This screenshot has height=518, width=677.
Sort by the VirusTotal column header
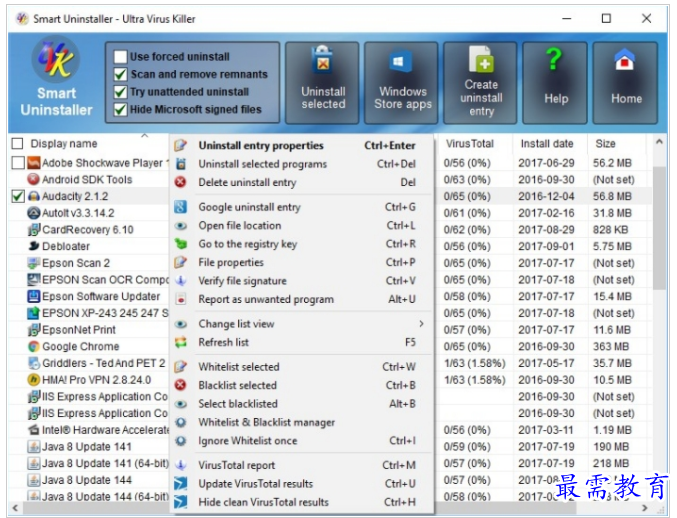pos(470,144)
